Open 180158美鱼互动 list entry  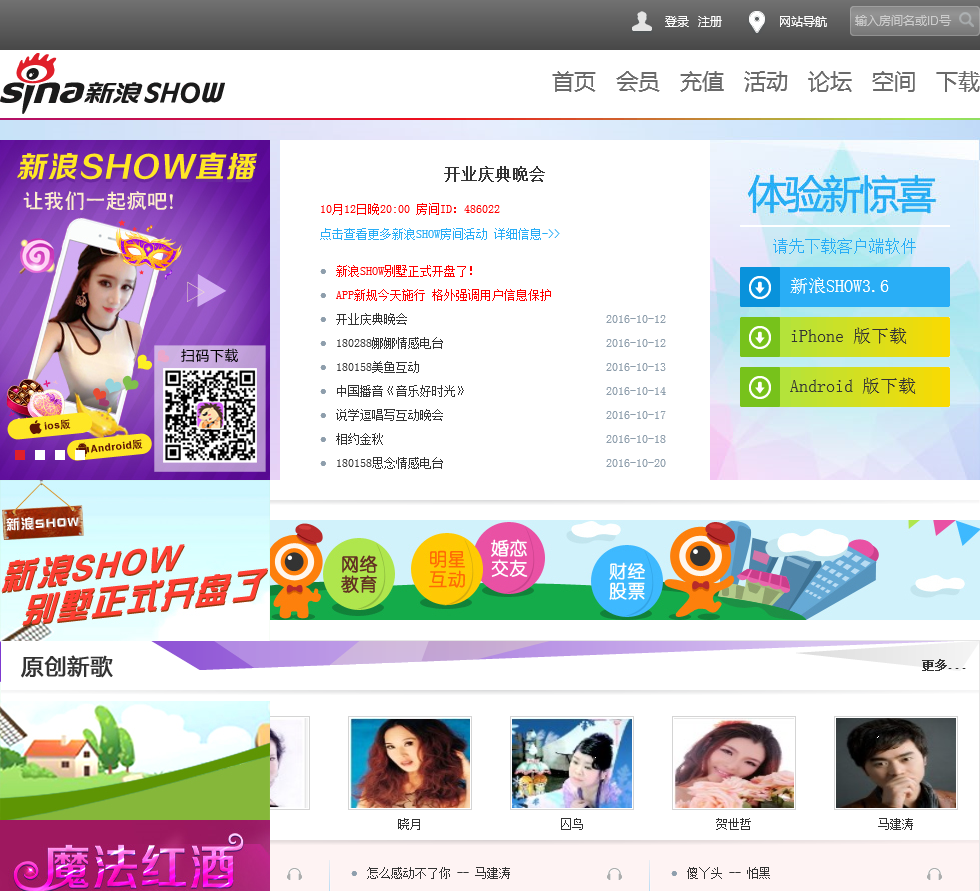378,367
